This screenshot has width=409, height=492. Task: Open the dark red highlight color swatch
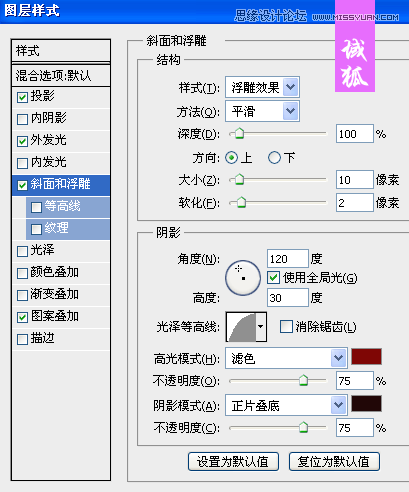(x=366, y=357)
